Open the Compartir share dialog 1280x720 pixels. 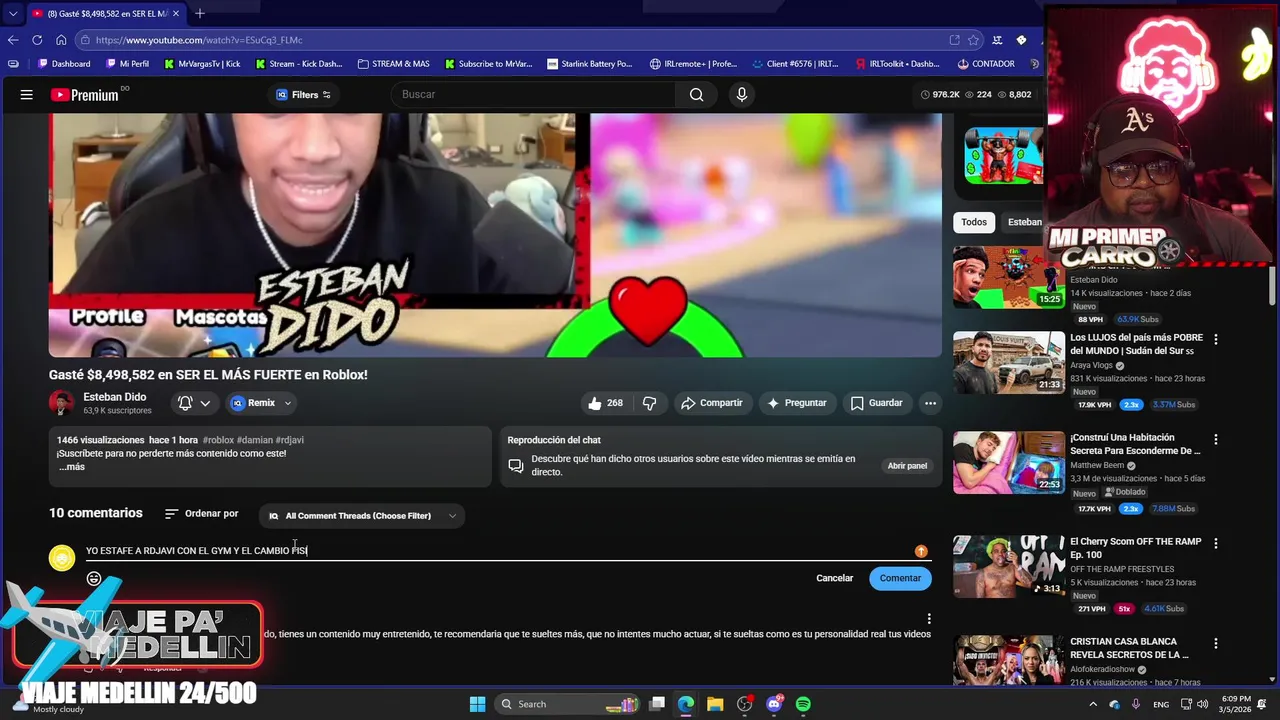point(711,403)
